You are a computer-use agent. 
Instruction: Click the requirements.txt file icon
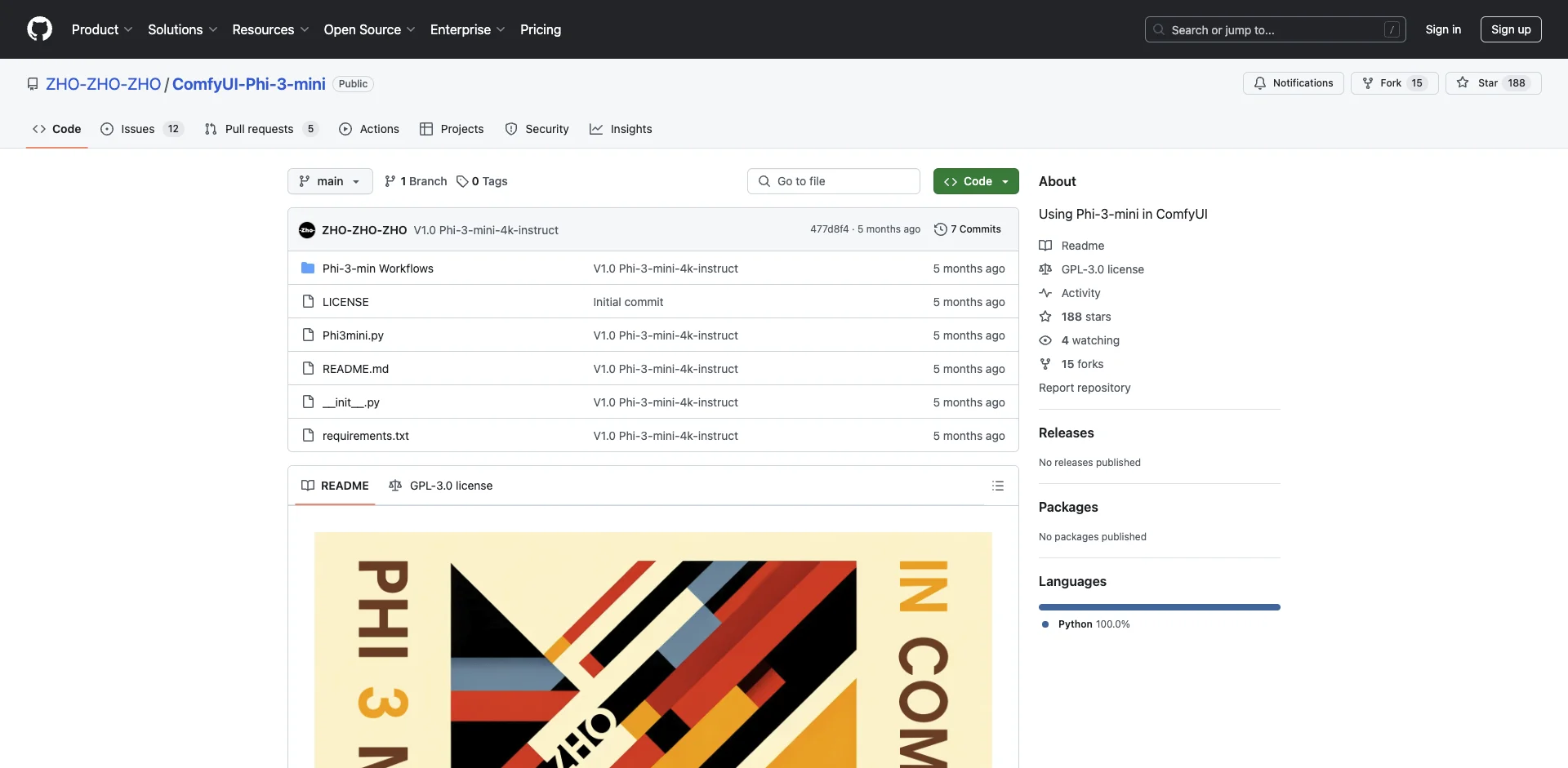(308, 436)
